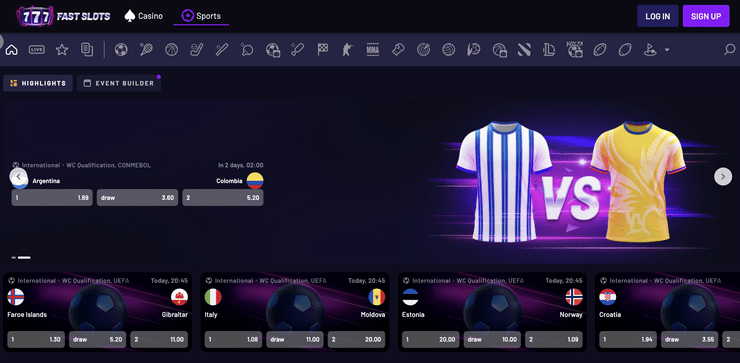Select the tennis racket sport icon

click(146, 50)
